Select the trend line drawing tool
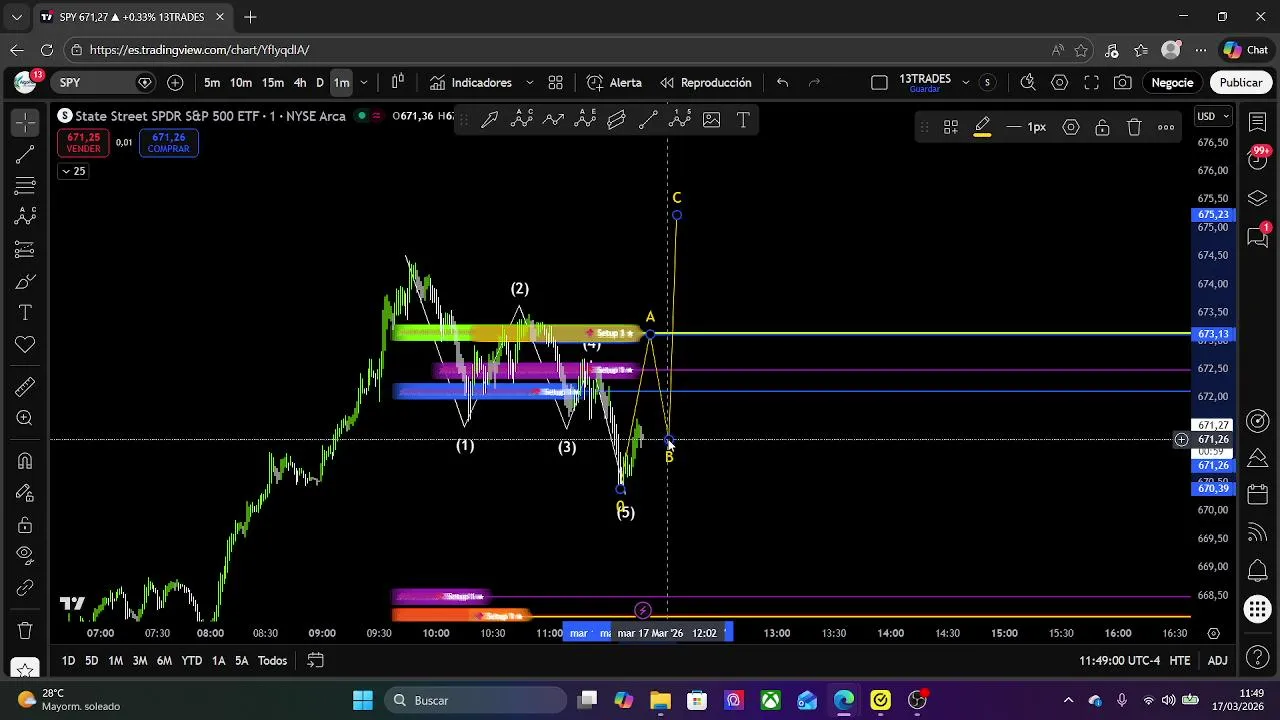The image size is (1280, 720). pos(25,154)
